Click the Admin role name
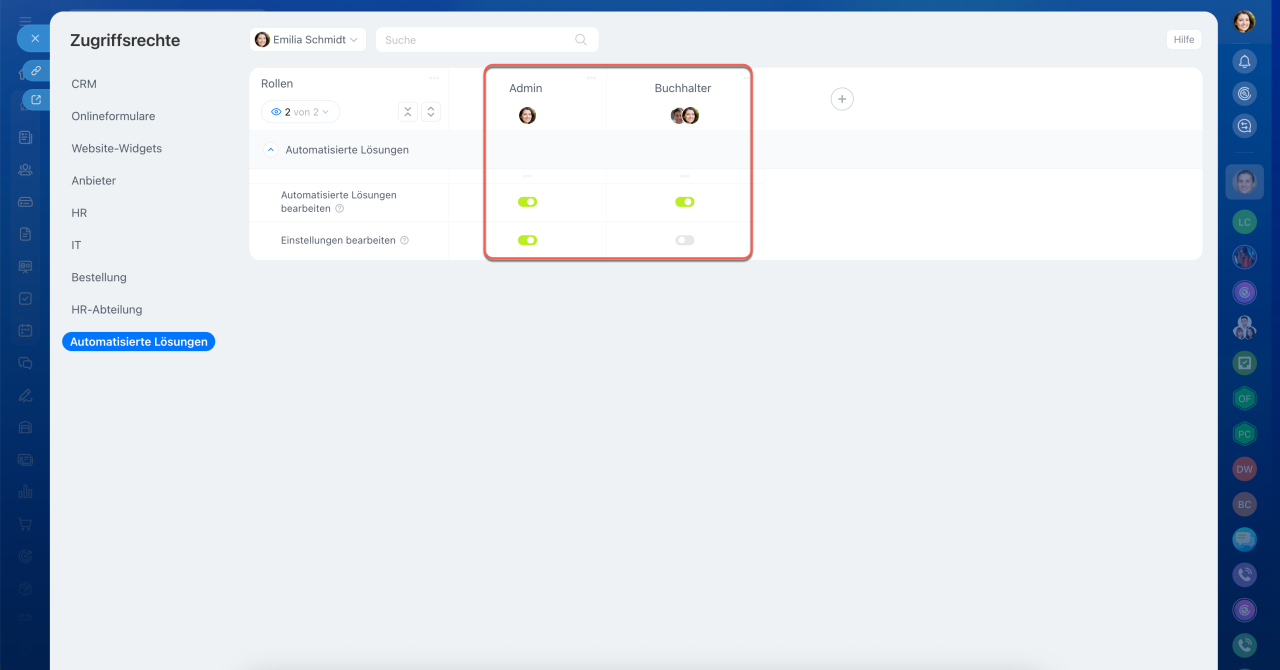Viewport: 1280px width, 670px height. [526, 88]
